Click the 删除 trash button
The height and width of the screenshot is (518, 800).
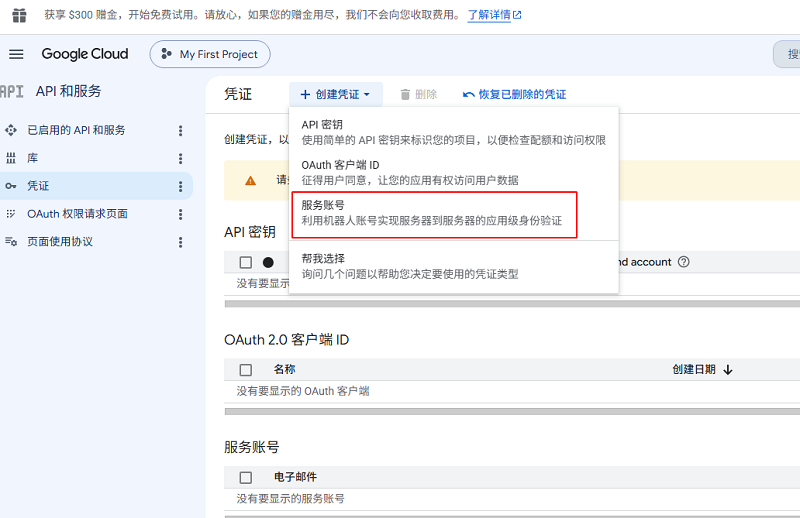tap(418, 94)
